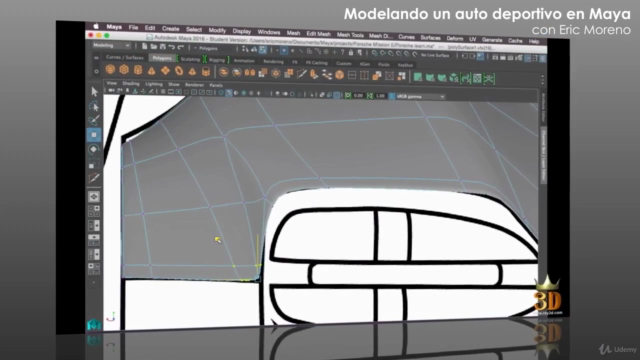Select the Lasso selection tool
Image resolution: width=640 pixels, height=360 pixels.
[95, 106]
